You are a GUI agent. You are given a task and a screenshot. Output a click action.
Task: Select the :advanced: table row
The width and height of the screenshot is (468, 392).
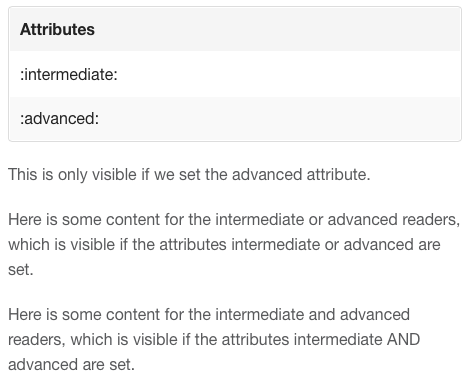[235, 118]
